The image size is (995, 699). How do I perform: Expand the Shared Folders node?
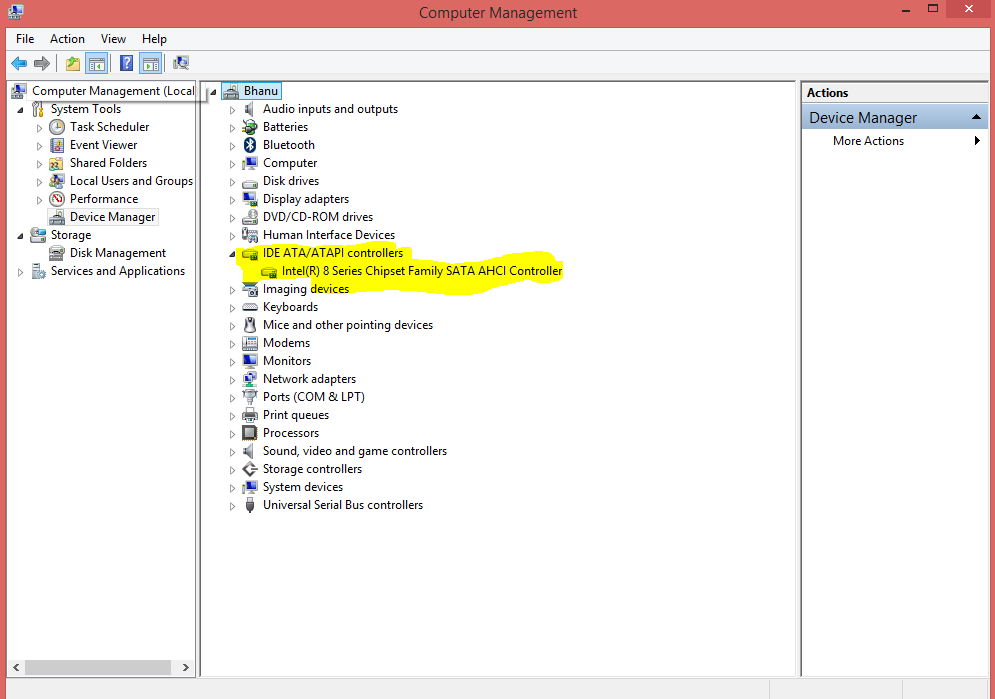point(39,164)
